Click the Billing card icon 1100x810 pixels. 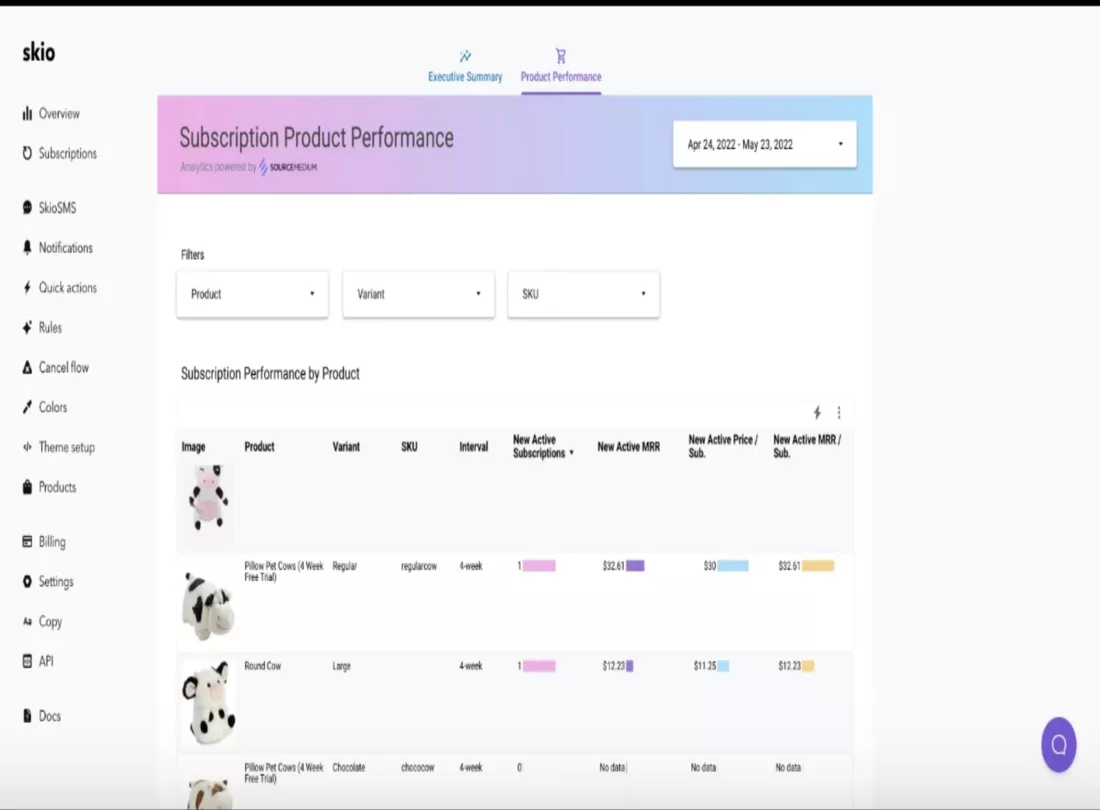pyautogui.click(x=27, y=542)
